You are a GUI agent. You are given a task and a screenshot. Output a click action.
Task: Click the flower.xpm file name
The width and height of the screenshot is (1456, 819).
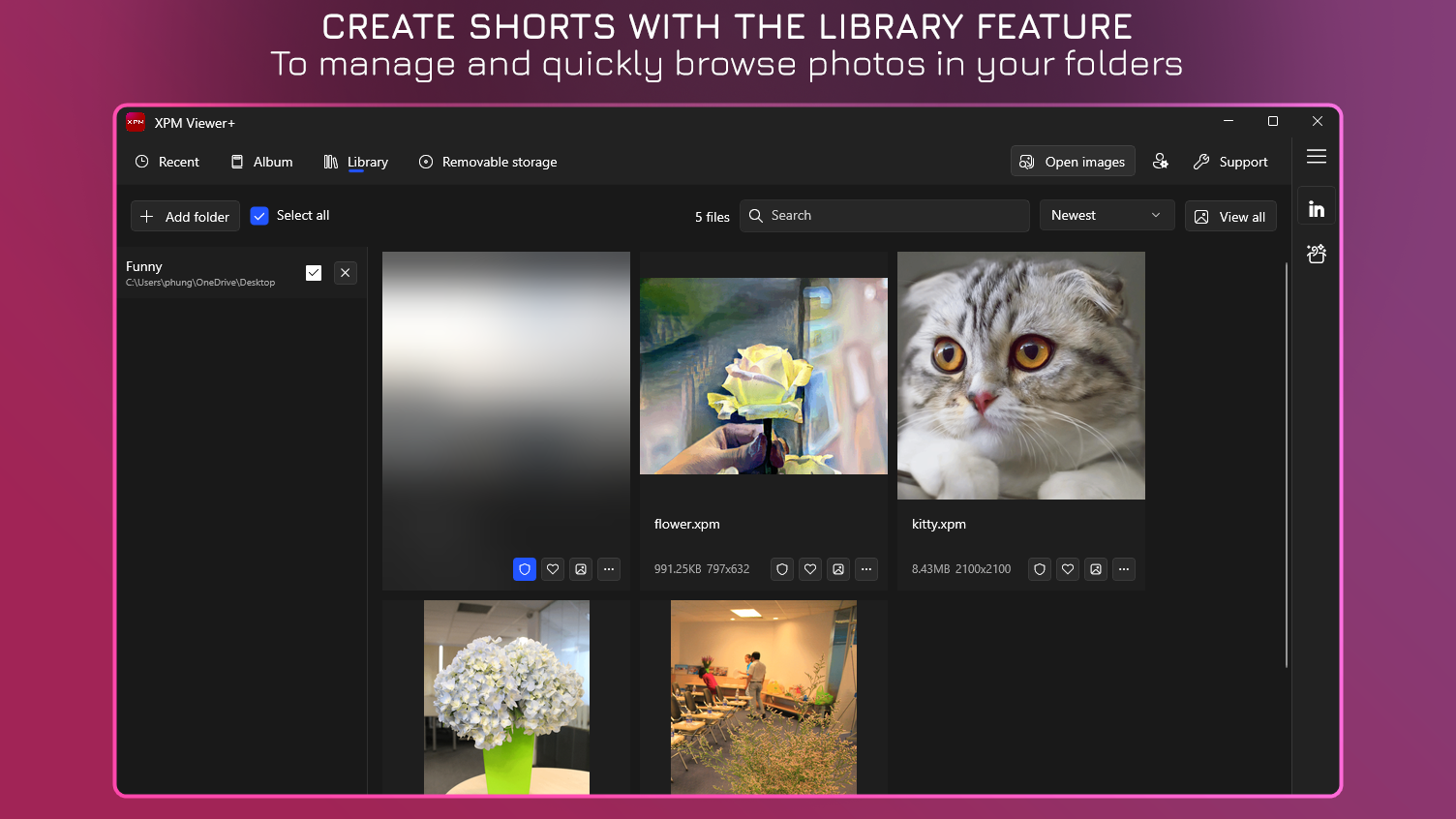click(687, 524)
